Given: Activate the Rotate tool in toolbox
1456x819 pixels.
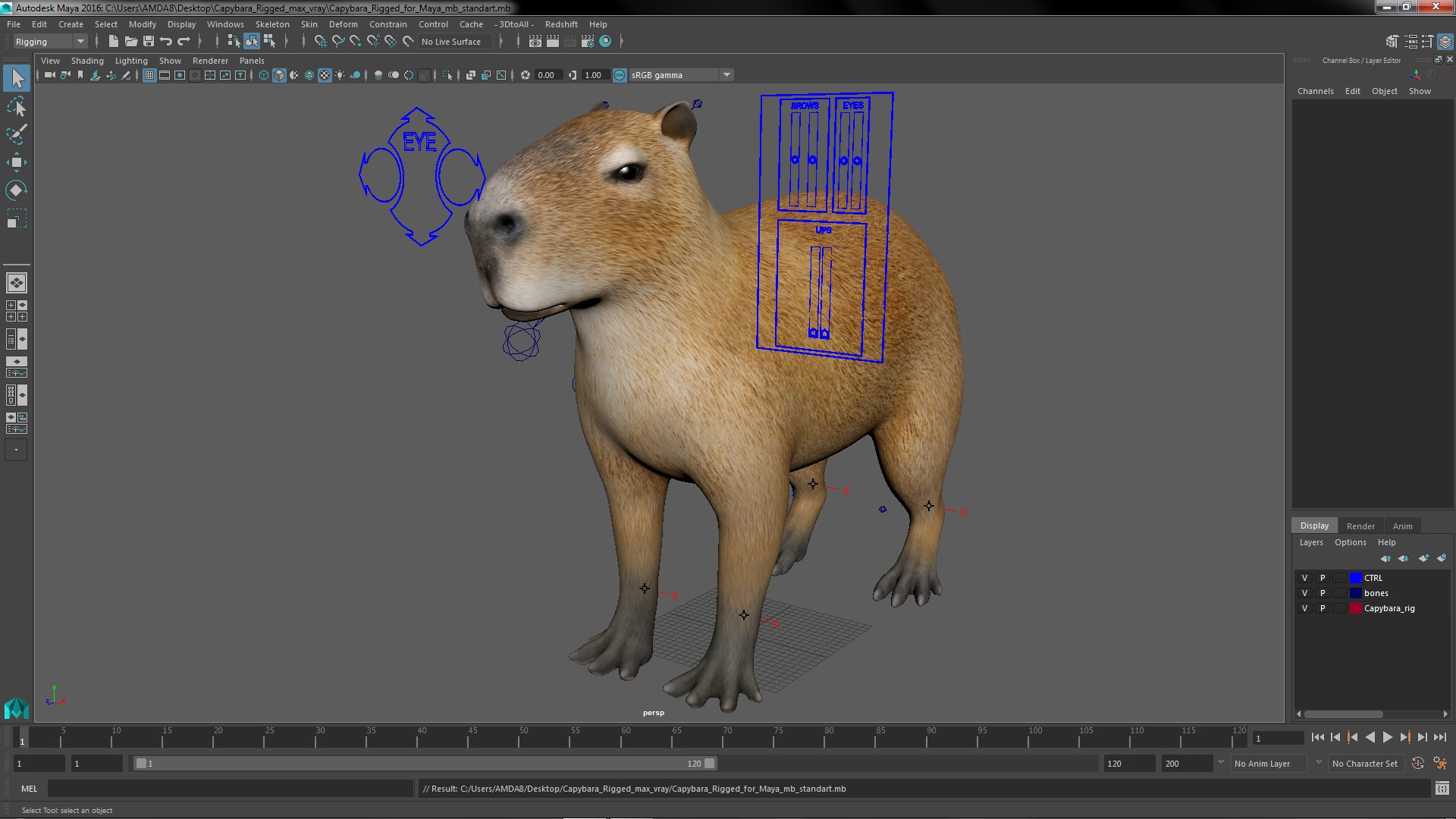Looking at the screenshot, I should click(x=17, y=190).
